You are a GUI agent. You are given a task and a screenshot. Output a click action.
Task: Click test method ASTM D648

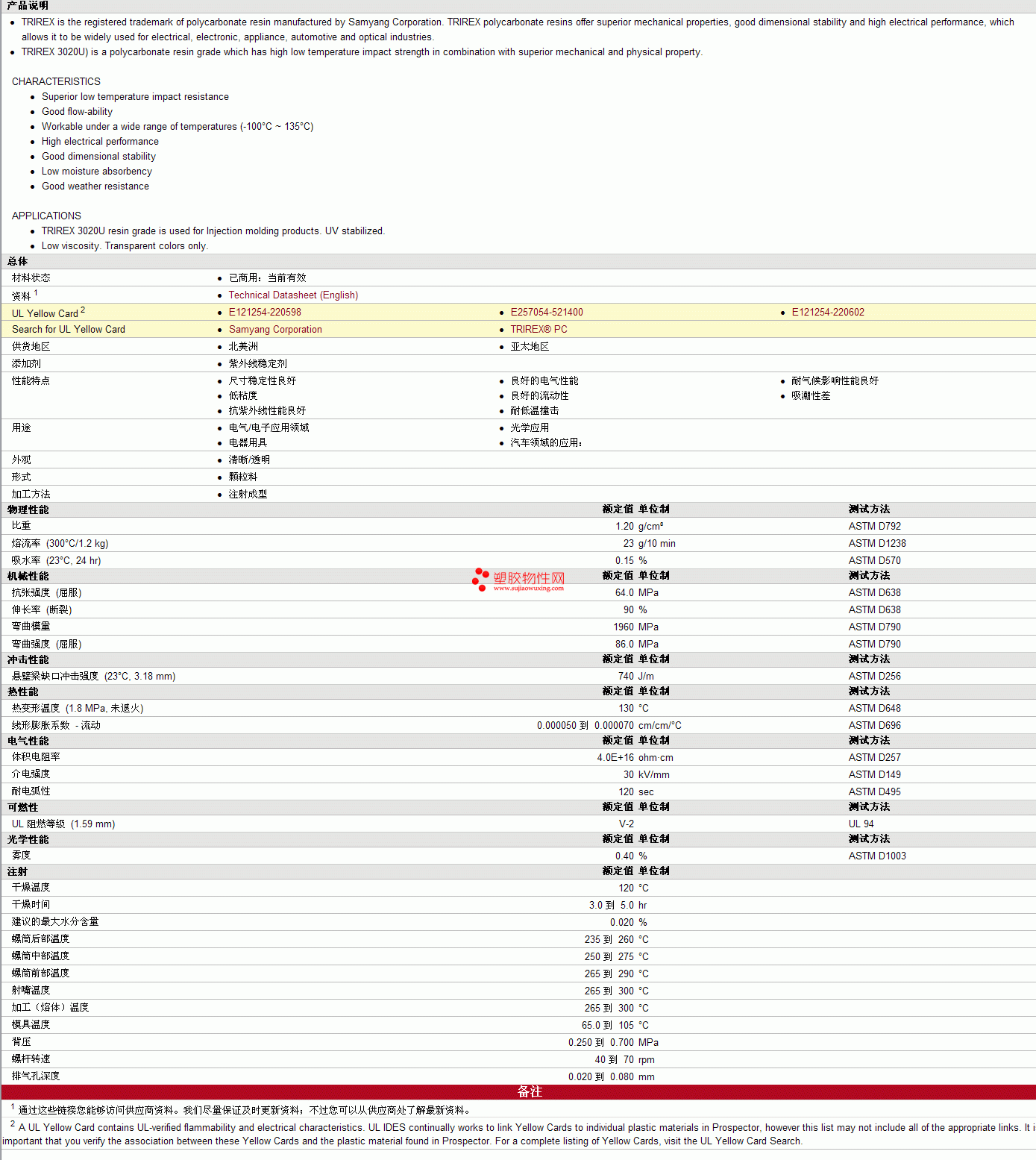[874, 709]
